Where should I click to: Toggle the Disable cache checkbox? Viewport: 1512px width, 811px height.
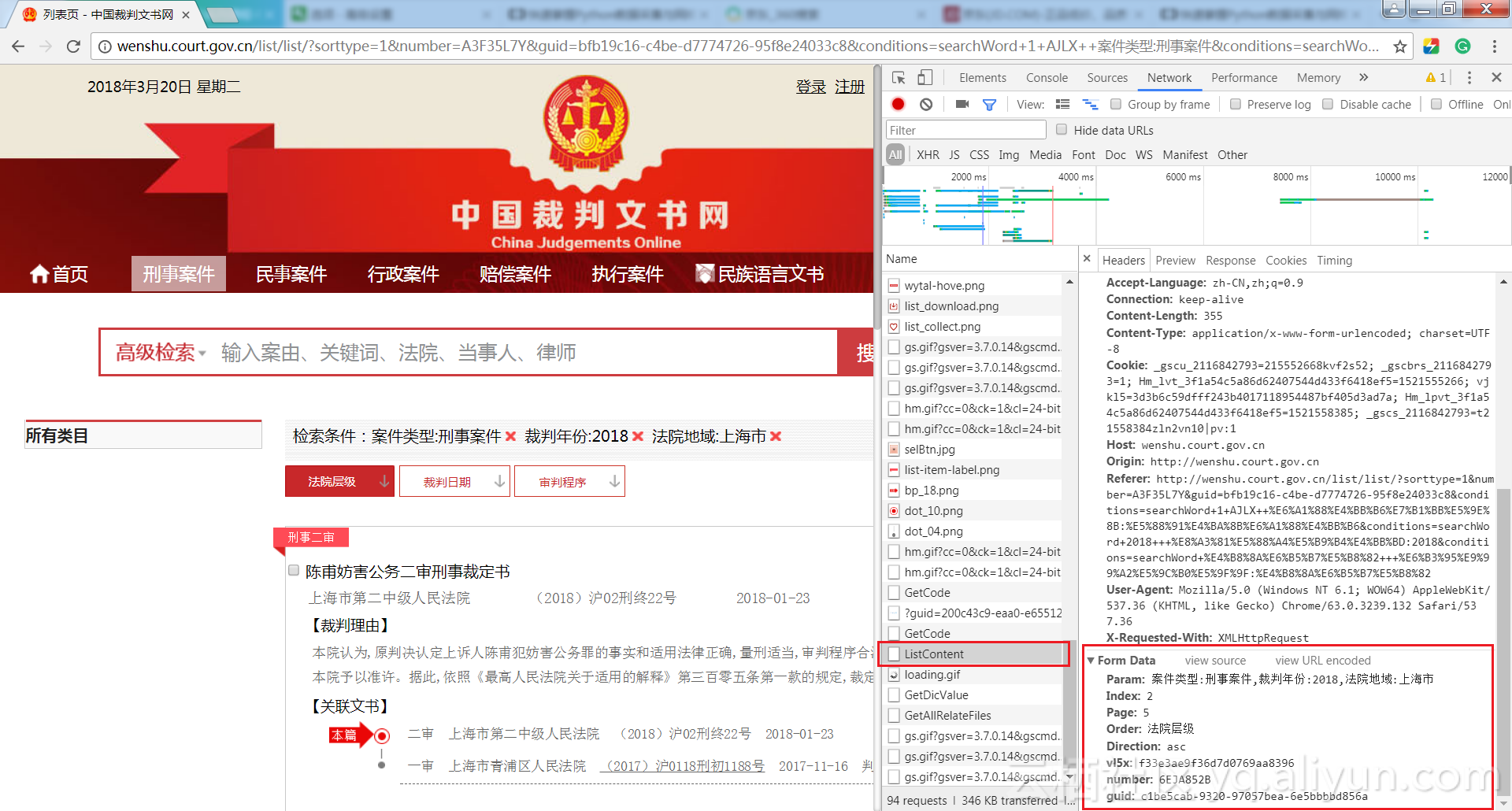coord(1328,104)
